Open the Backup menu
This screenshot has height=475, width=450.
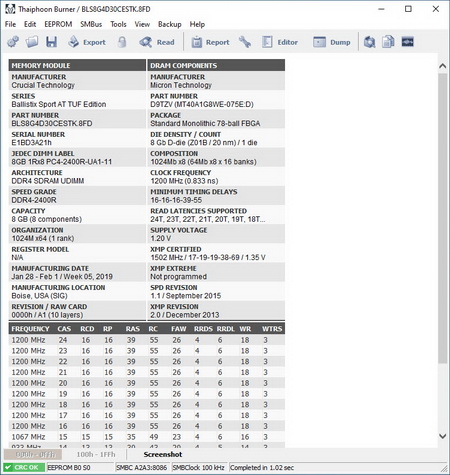point(169,24)
